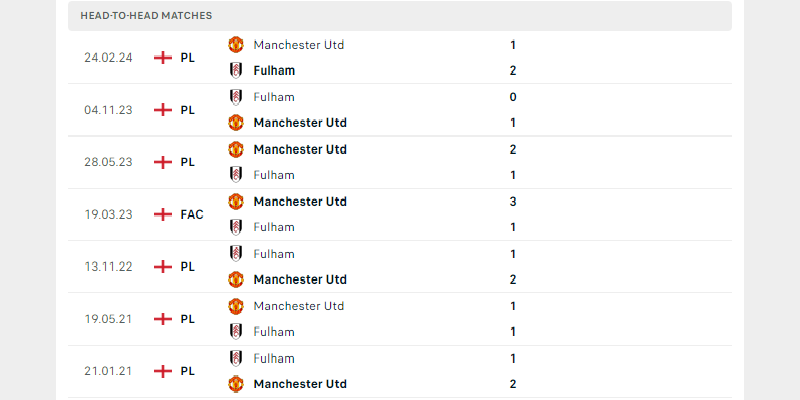
Task: Click the score 3 in 19.03.23 match
Action: [513, 201]
